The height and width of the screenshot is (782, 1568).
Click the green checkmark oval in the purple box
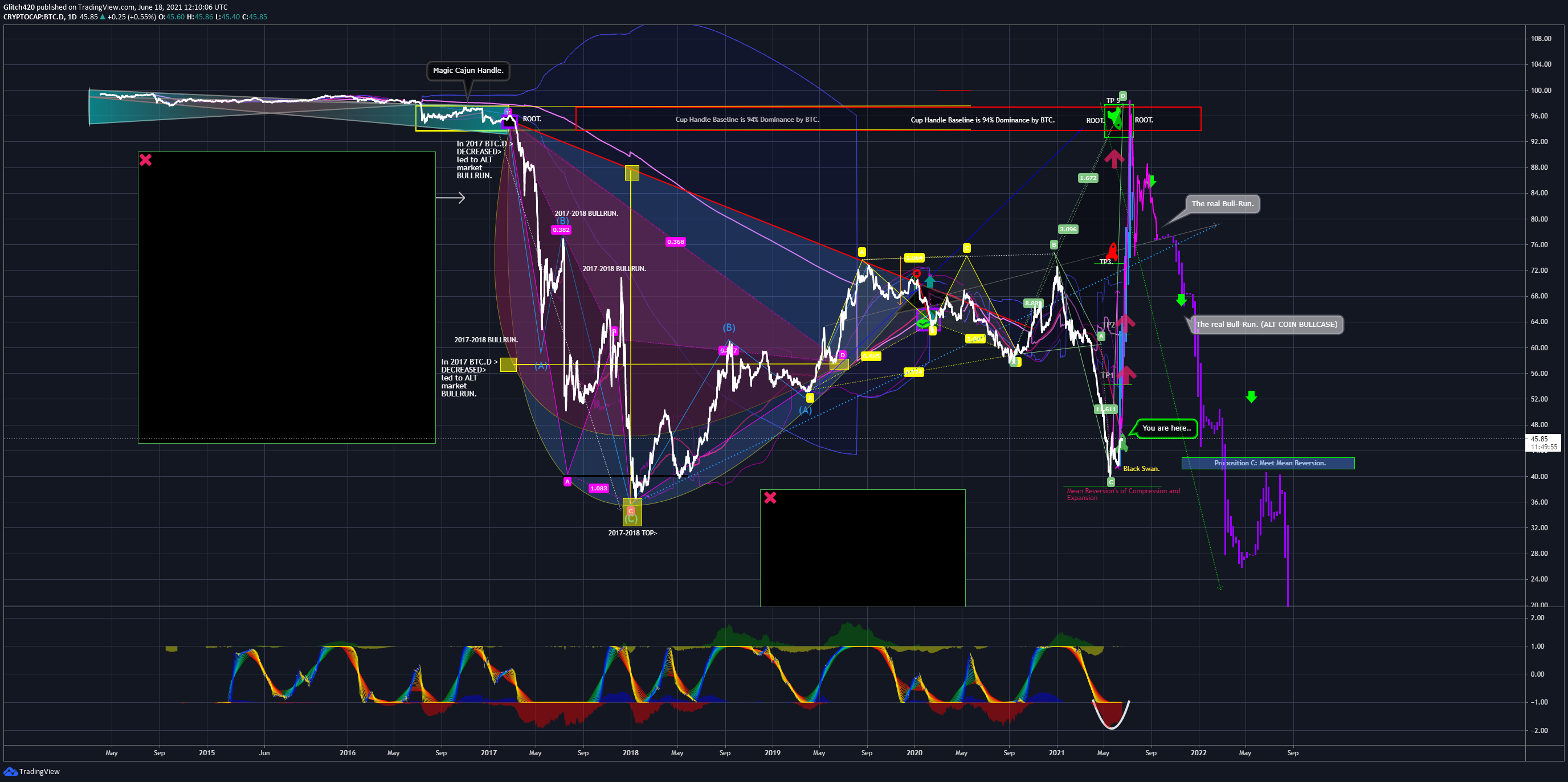pyautogui.click(x=924, y=322)
